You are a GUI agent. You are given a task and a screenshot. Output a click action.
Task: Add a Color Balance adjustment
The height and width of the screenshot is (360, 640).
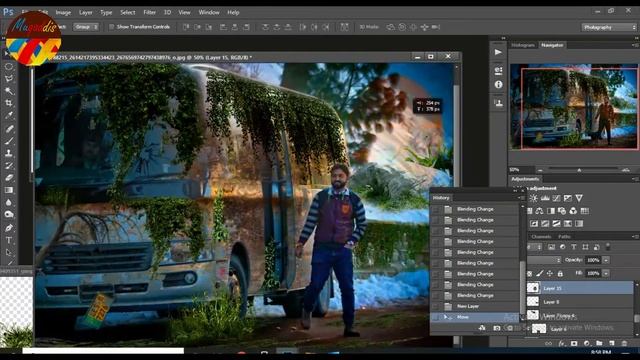539,211
